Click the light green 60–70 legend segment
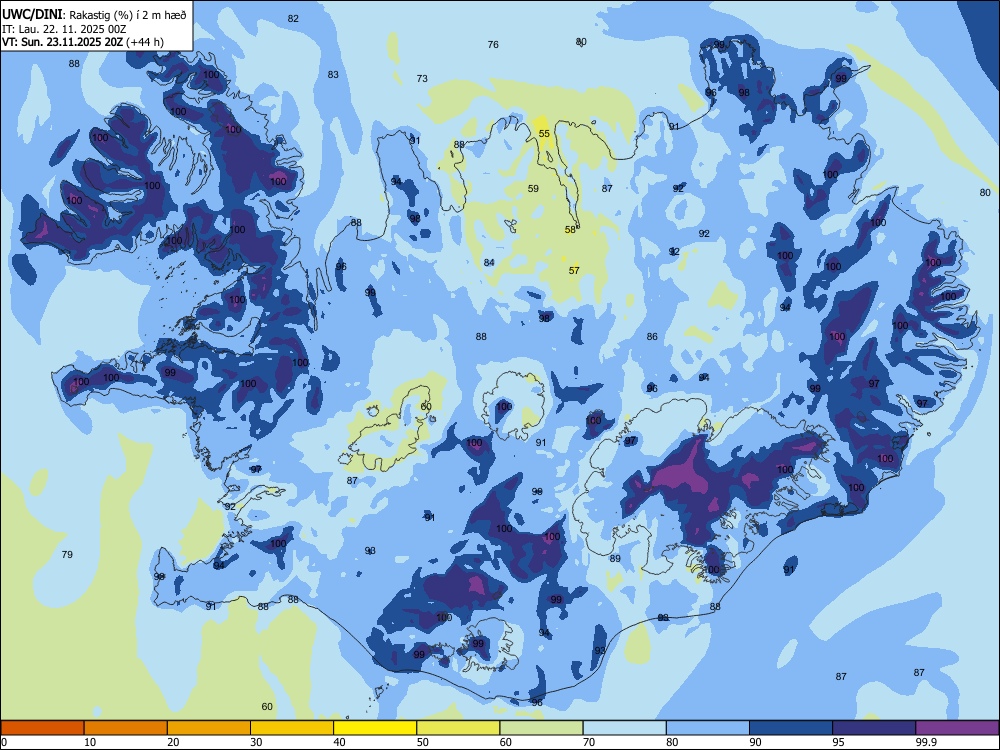 click(x=541, y=728)
